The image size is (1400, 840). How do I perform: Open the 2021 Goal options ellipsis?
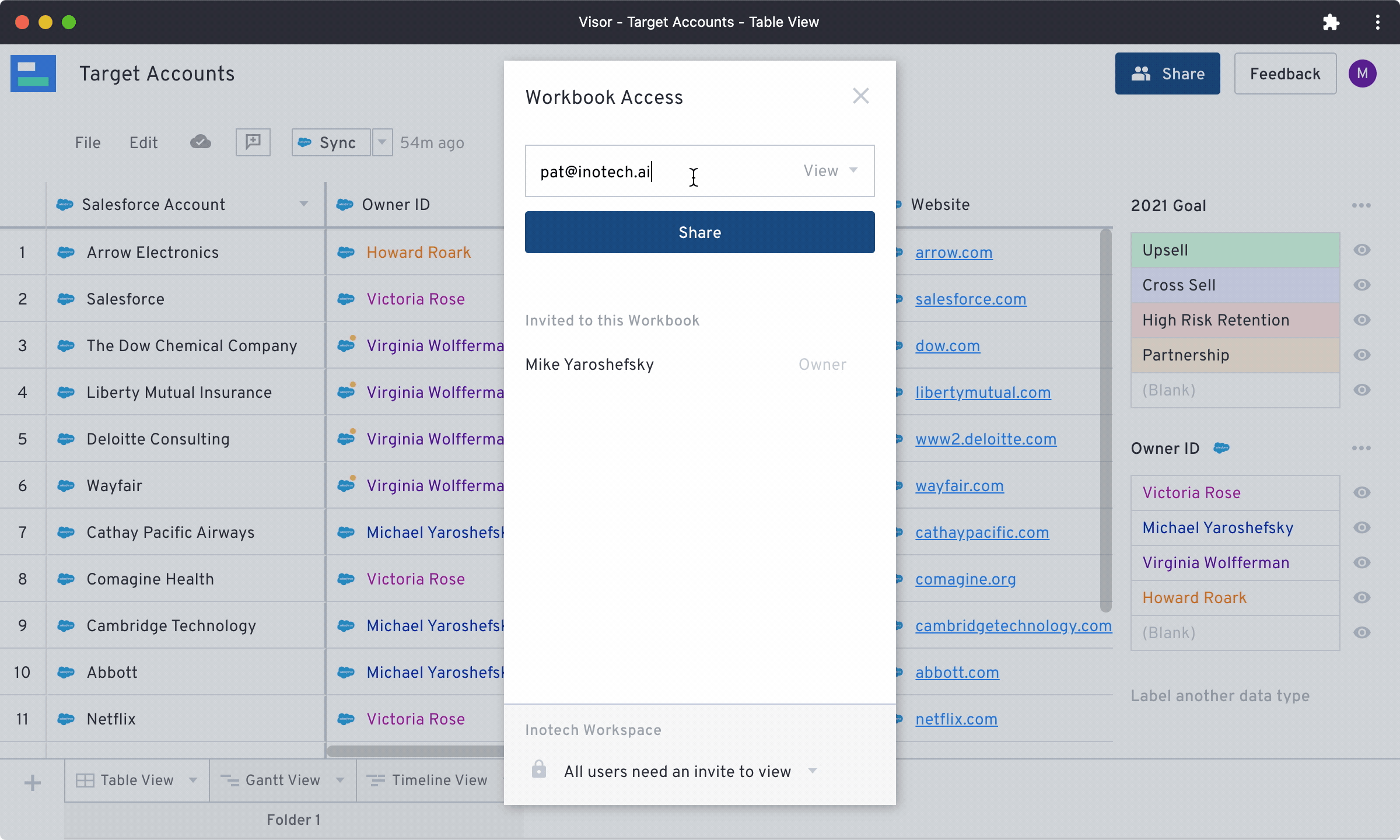[x=1361, y=205]
